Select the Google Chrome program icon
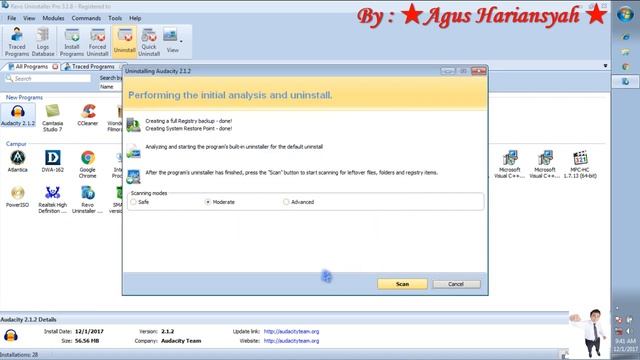 click(88, 164)
